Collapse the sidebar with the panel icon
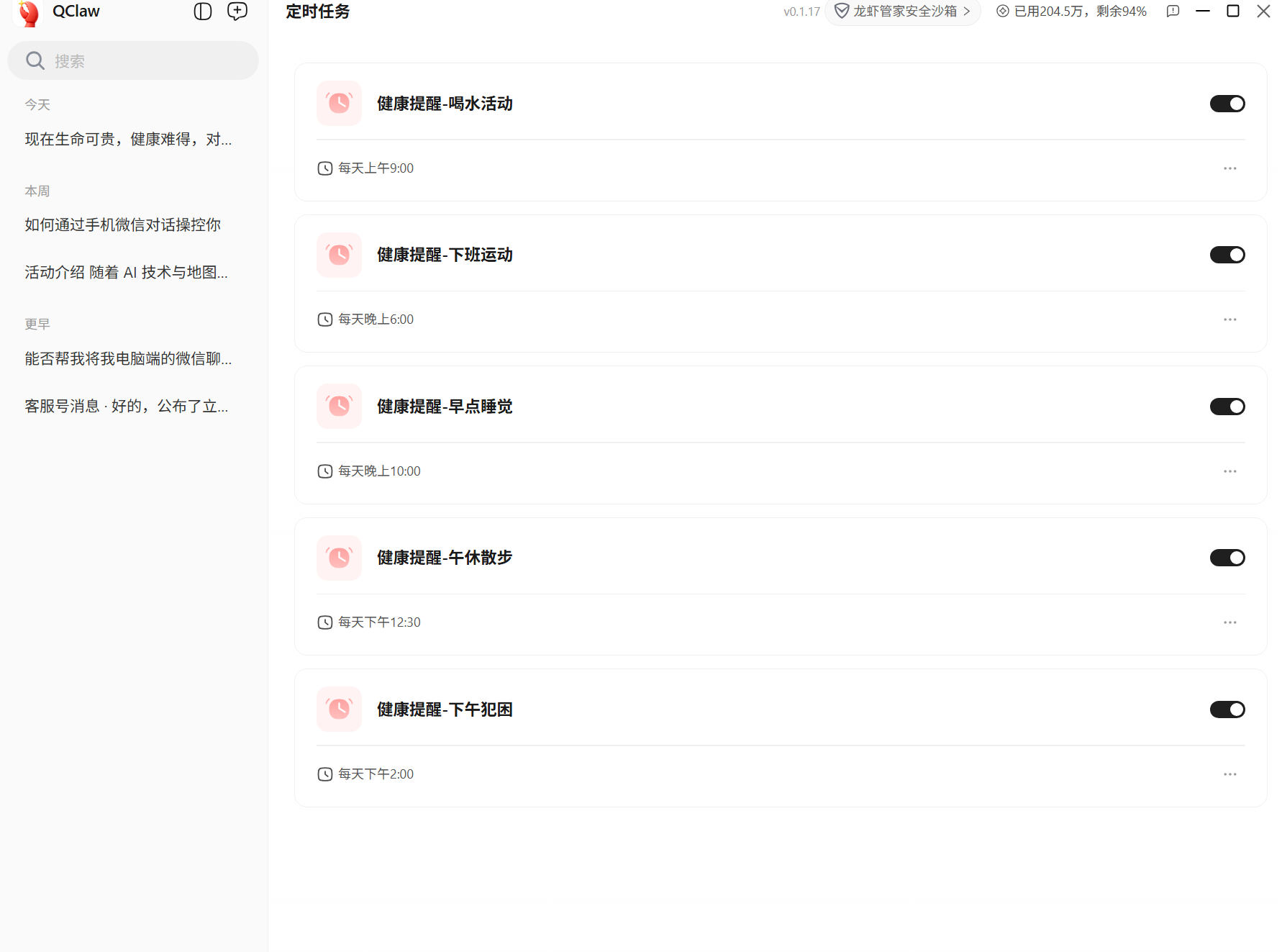This screenshot has width=1282, height=952. tap(203, 12)
